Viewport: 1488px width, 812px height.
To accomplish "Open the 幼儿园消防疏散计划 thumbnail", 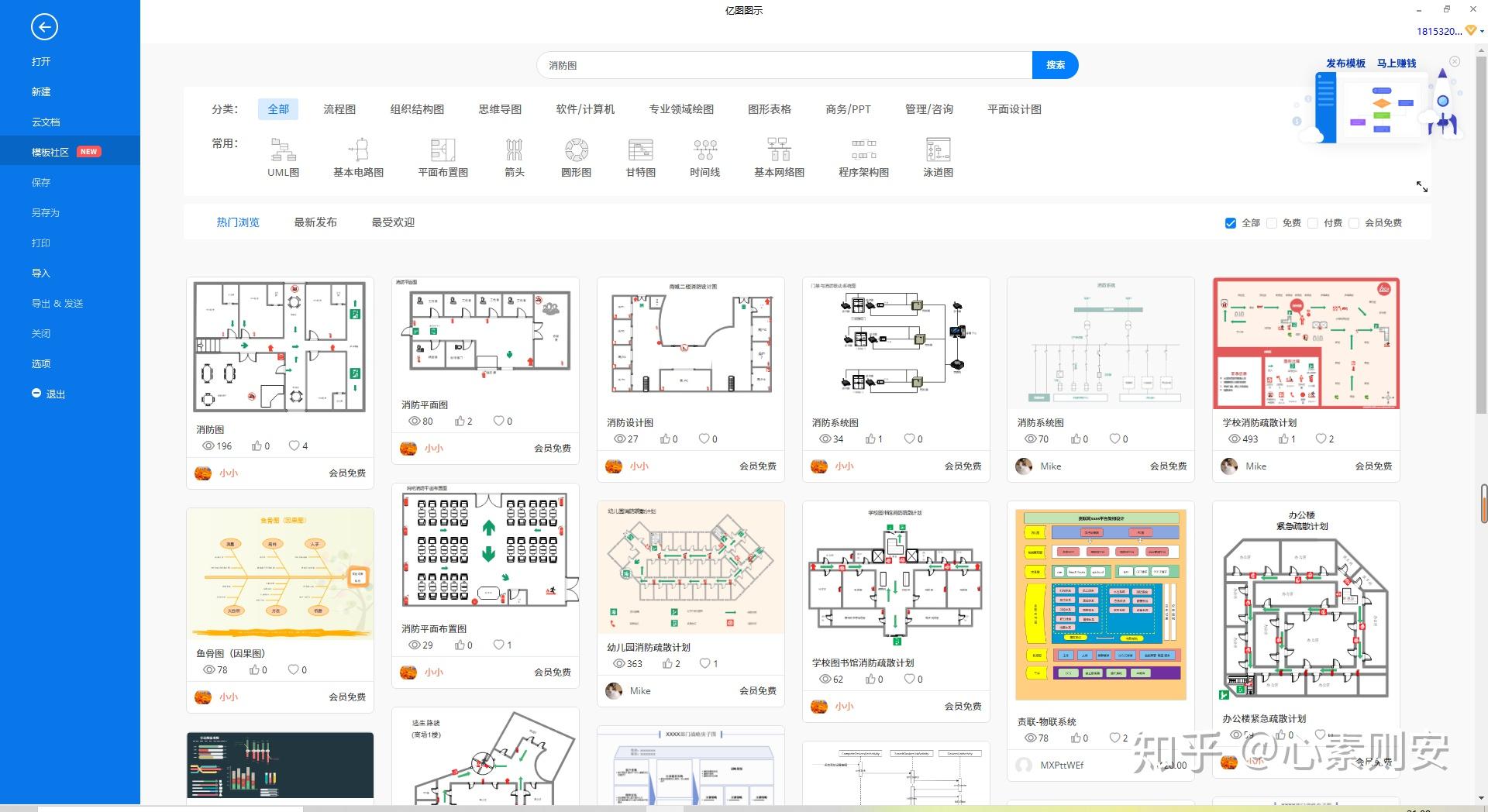I will point(691,567).
